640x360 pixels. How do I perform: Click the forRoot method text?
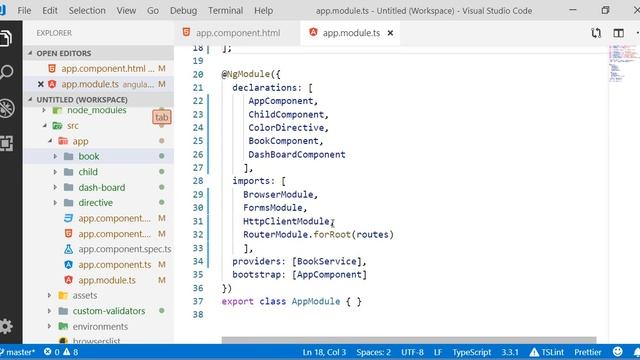tap(332, 235)
